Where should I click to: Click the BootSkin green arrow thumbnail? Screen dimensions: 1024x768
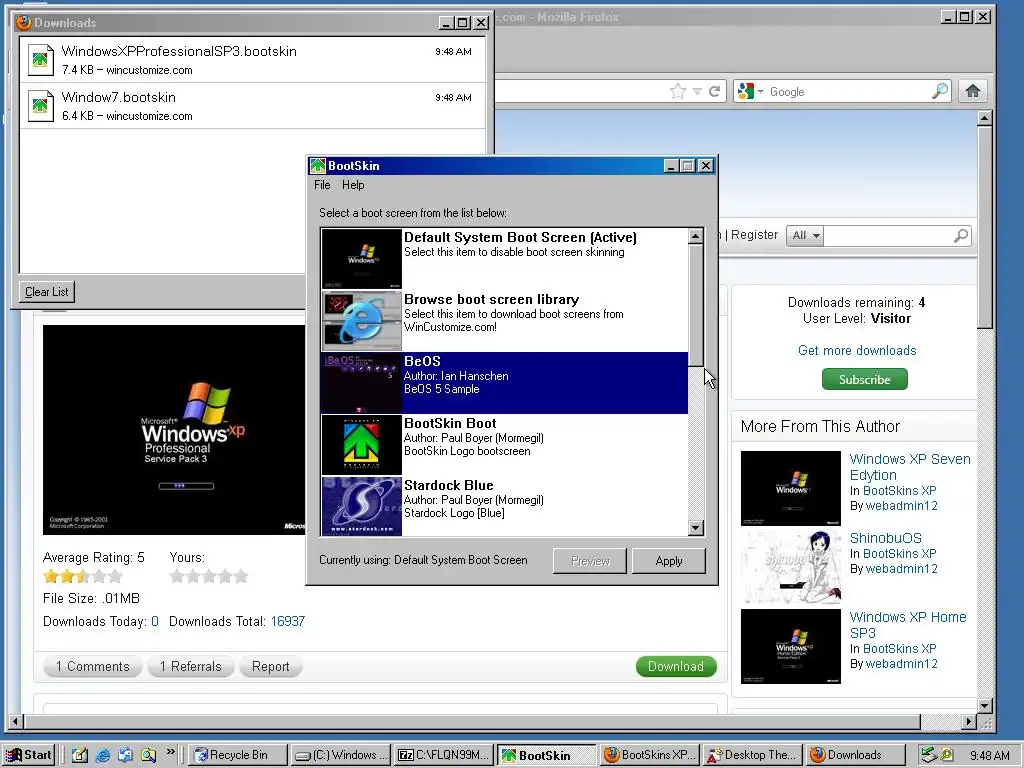[x=361, y=445]
